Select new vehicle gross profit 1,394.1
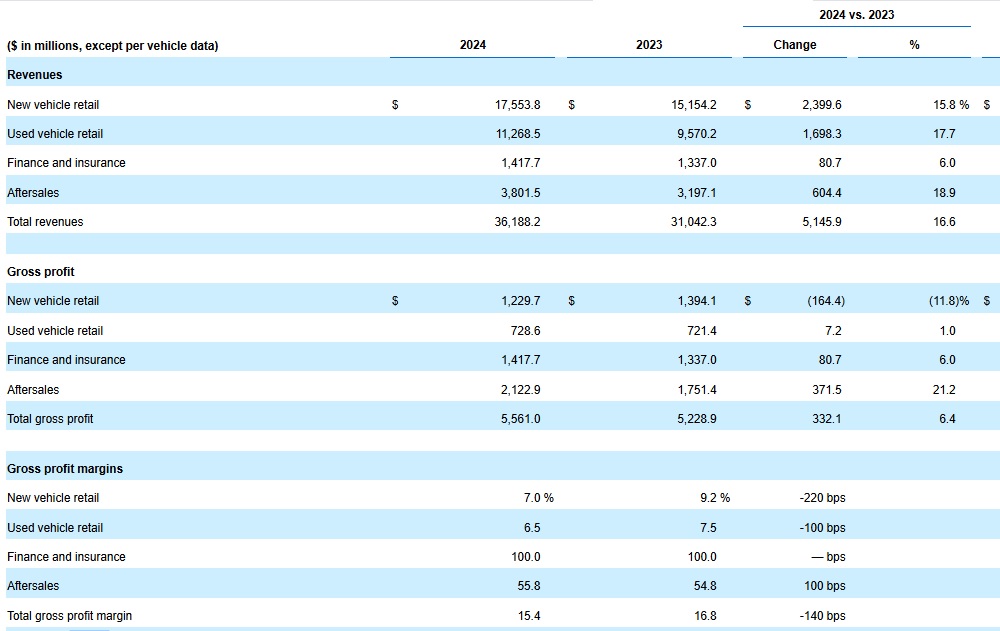This screenshot has width=1000, height=631. coord(696,301)
